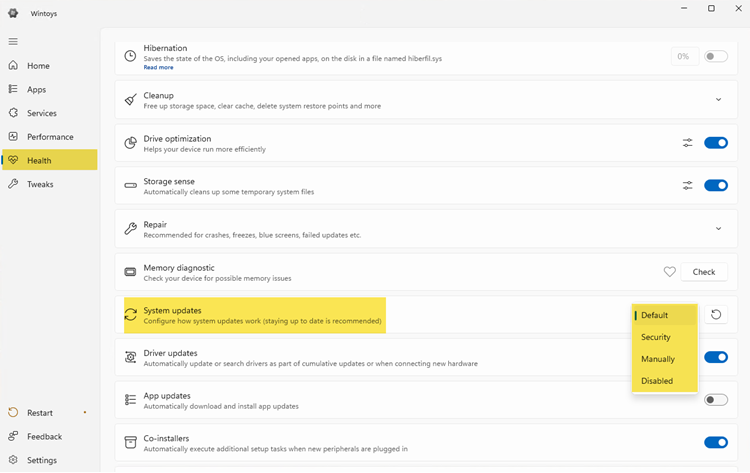Viewport: 750px width, 473px height.
Task: Open the Hibernation Read more link
Action: (x=158, y=68)
